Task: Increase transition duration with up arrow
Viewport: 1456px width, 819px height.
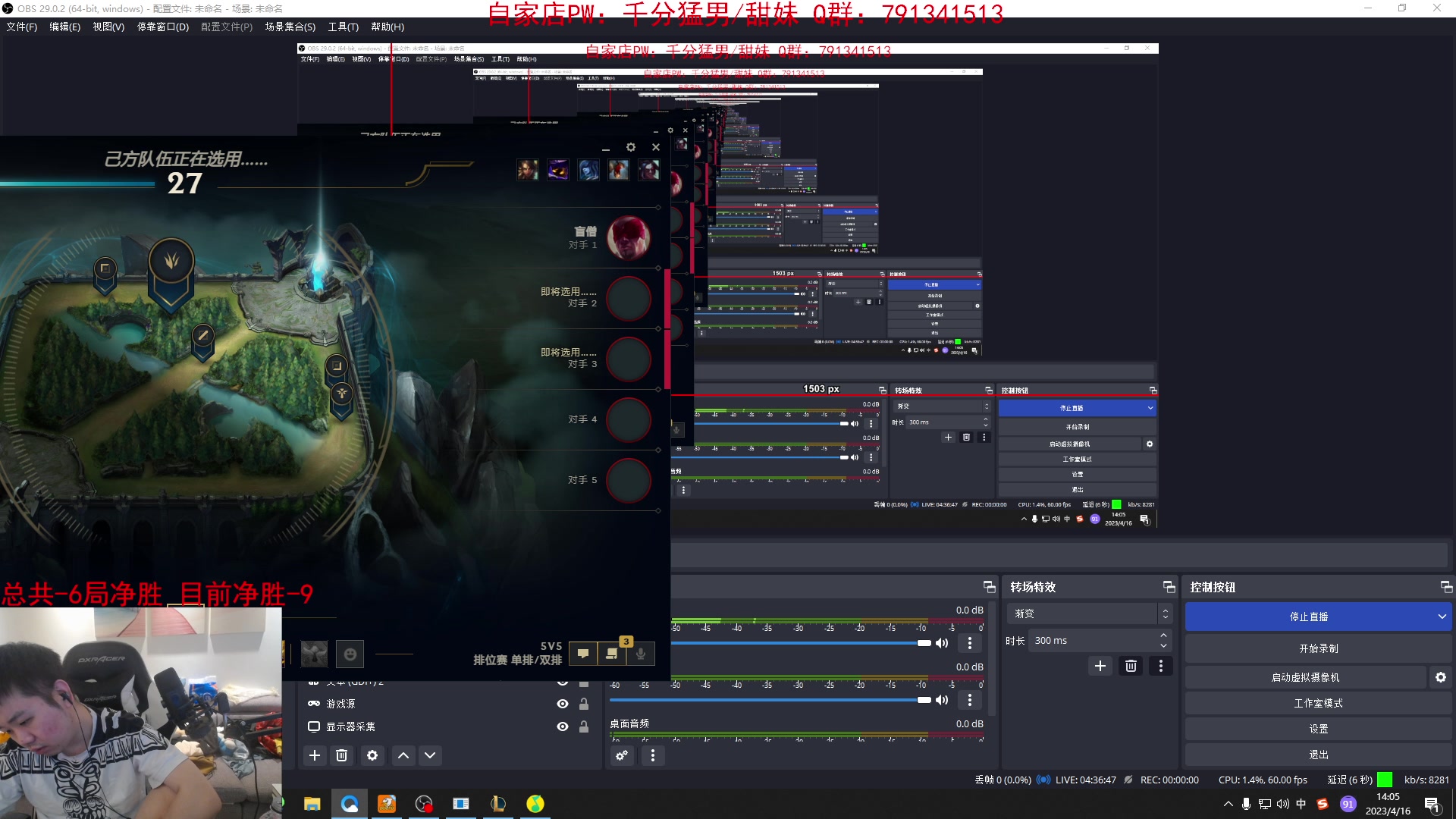Action: [x=1164, y=635]
